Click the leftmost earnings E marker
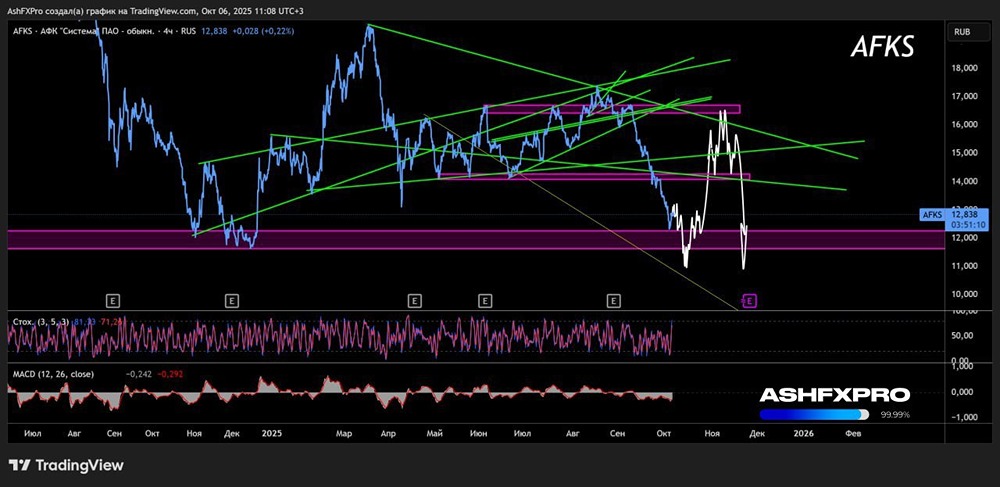The height and width of the screenshot is (487, 1000). (x=114, y=300)
